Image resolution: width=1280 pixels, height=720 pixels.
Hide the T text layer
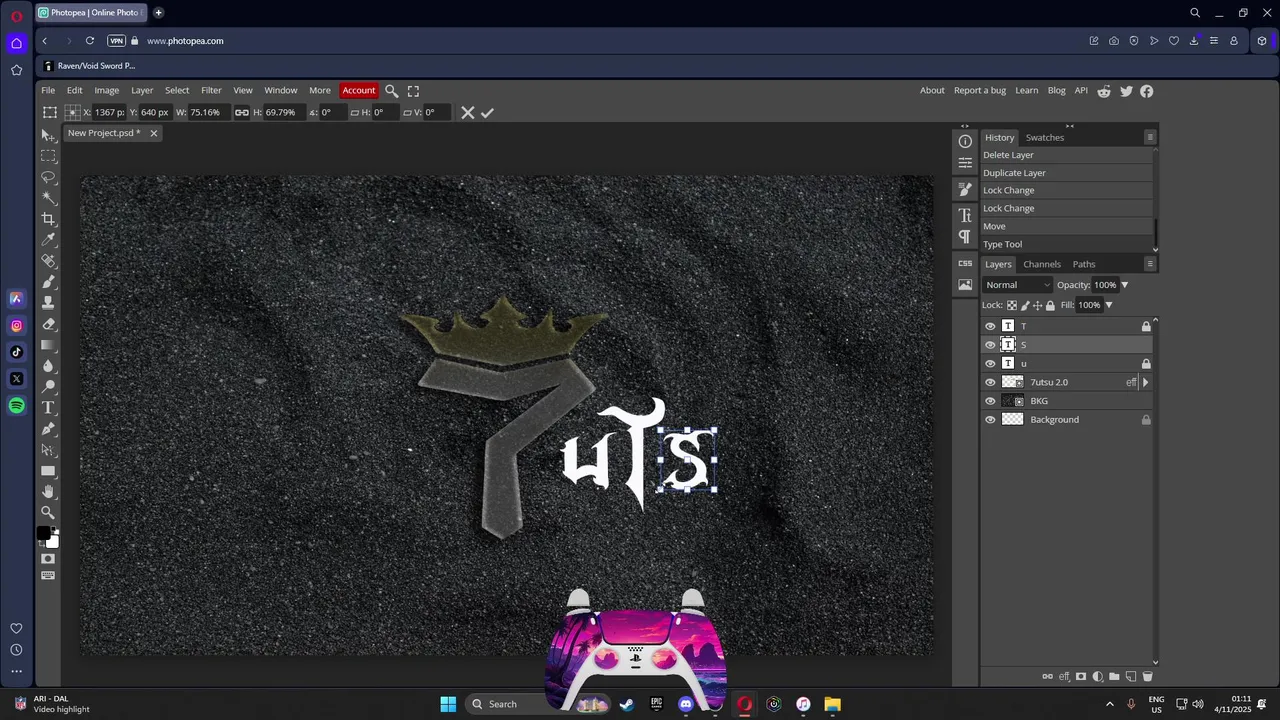[x=990, y=326]
